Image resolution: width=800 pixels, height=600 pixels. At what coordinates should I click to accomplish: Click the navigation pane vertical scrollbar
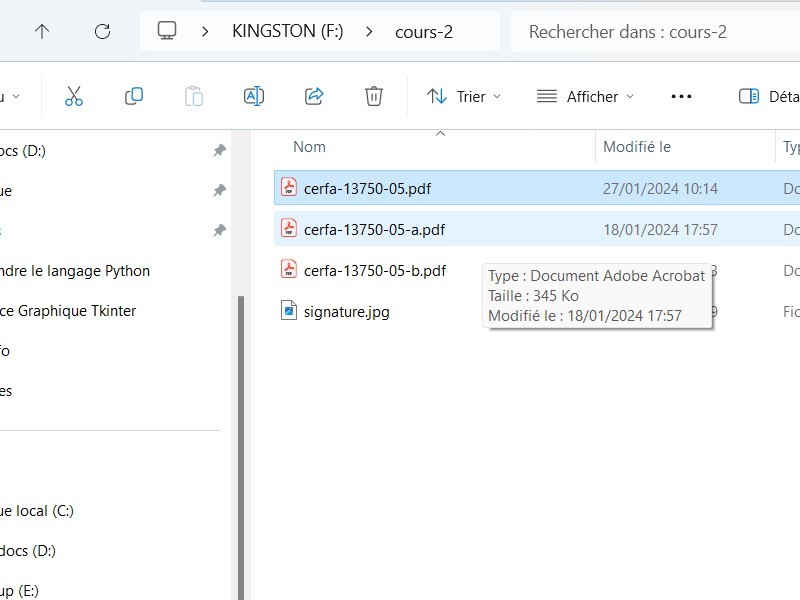click(x=238, y=440)
